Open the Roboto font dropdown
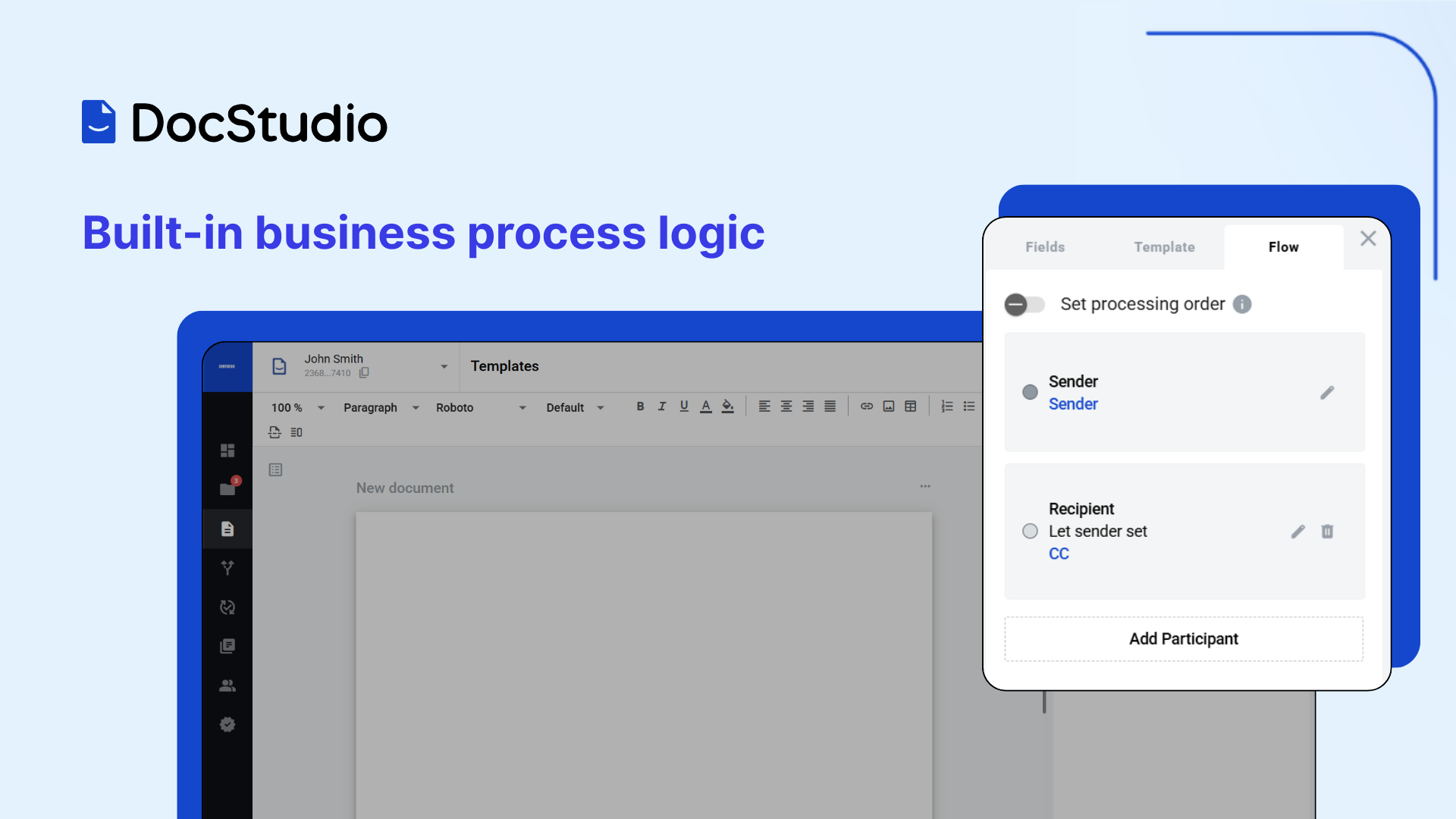This screenshot has width=1456, height=819. coord(480,407)
